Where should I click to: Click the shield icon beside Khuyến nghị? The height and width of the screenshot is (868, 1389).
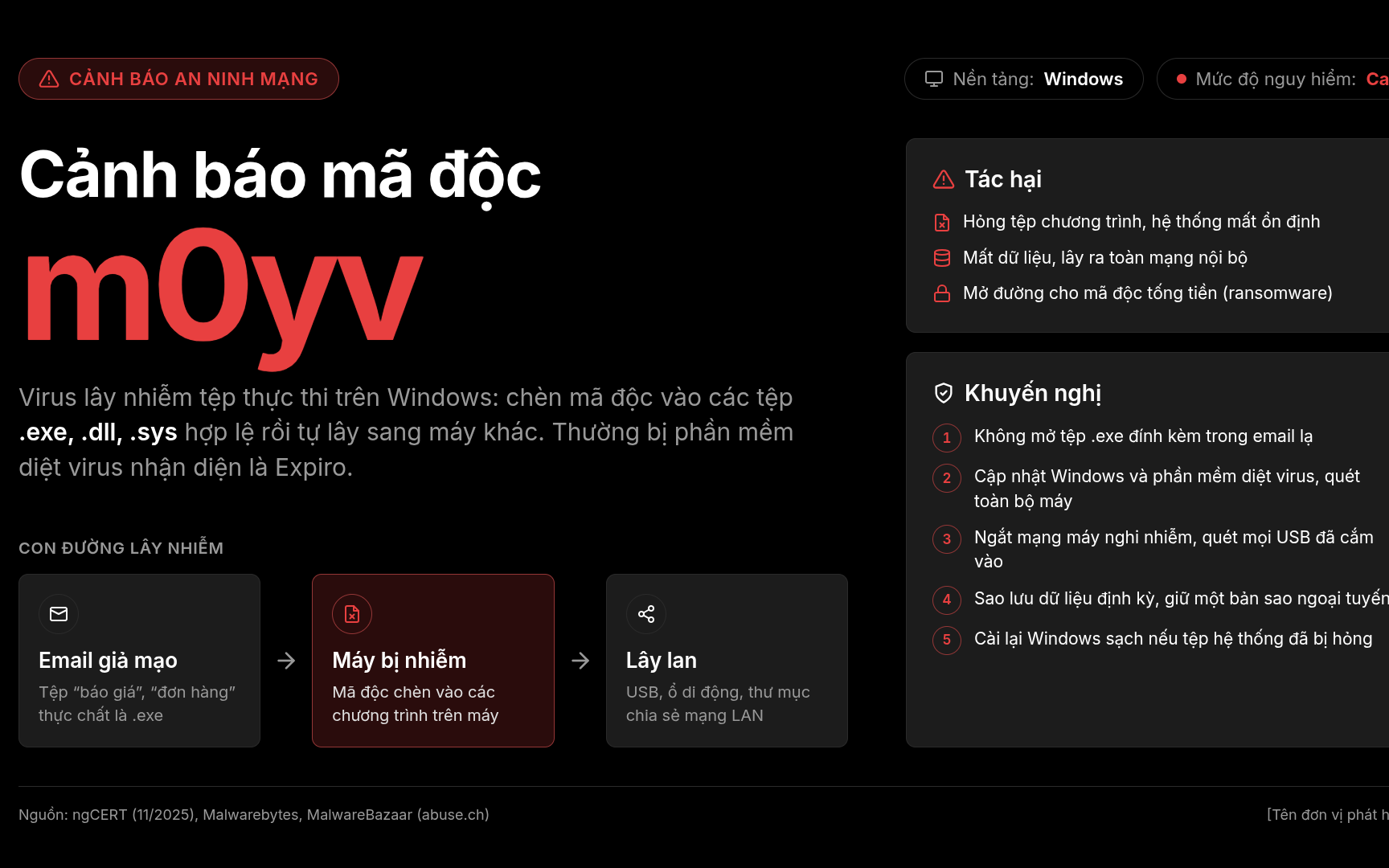944,393
